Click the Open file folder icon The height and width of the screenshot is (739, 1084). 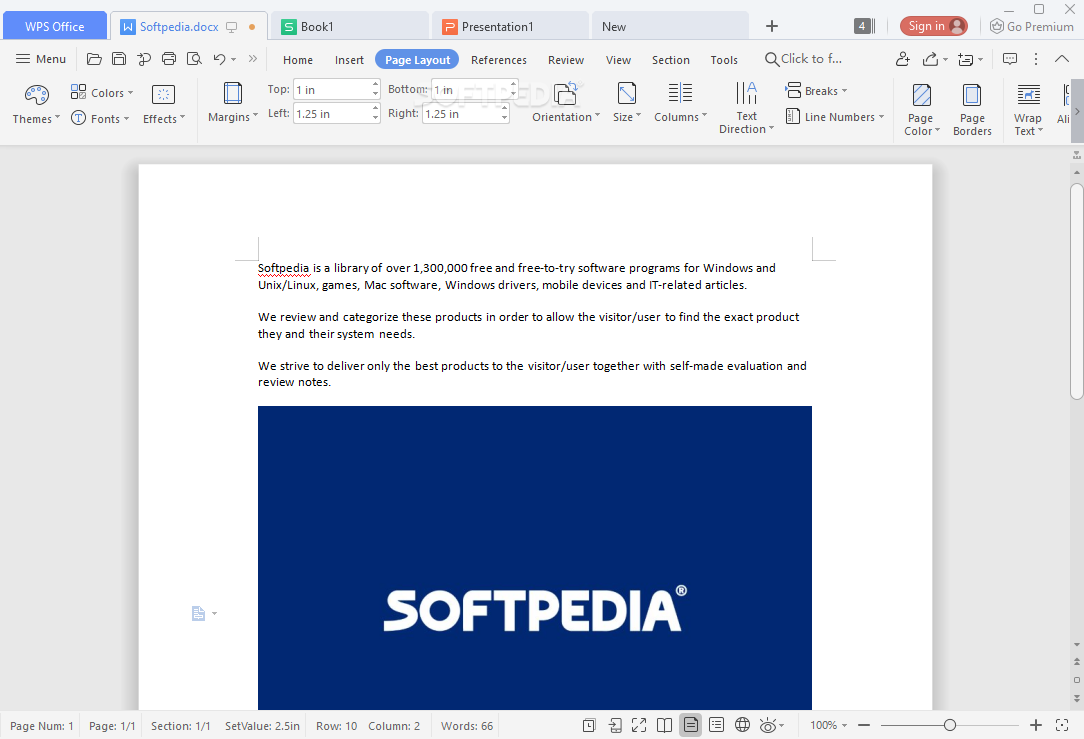(94, 59)
